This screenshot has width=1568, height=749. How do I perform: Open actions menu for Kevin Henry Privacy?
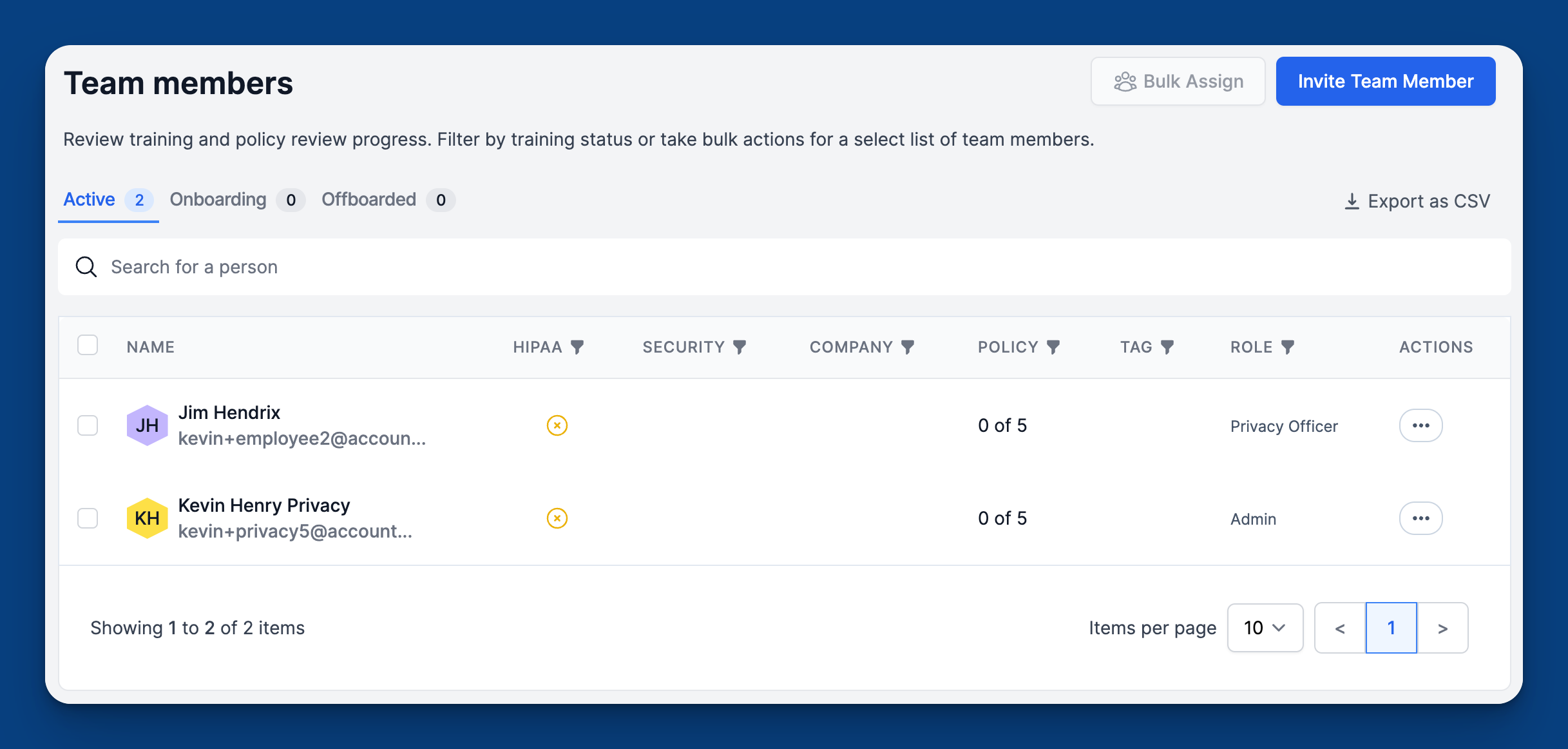(1421, 518)
